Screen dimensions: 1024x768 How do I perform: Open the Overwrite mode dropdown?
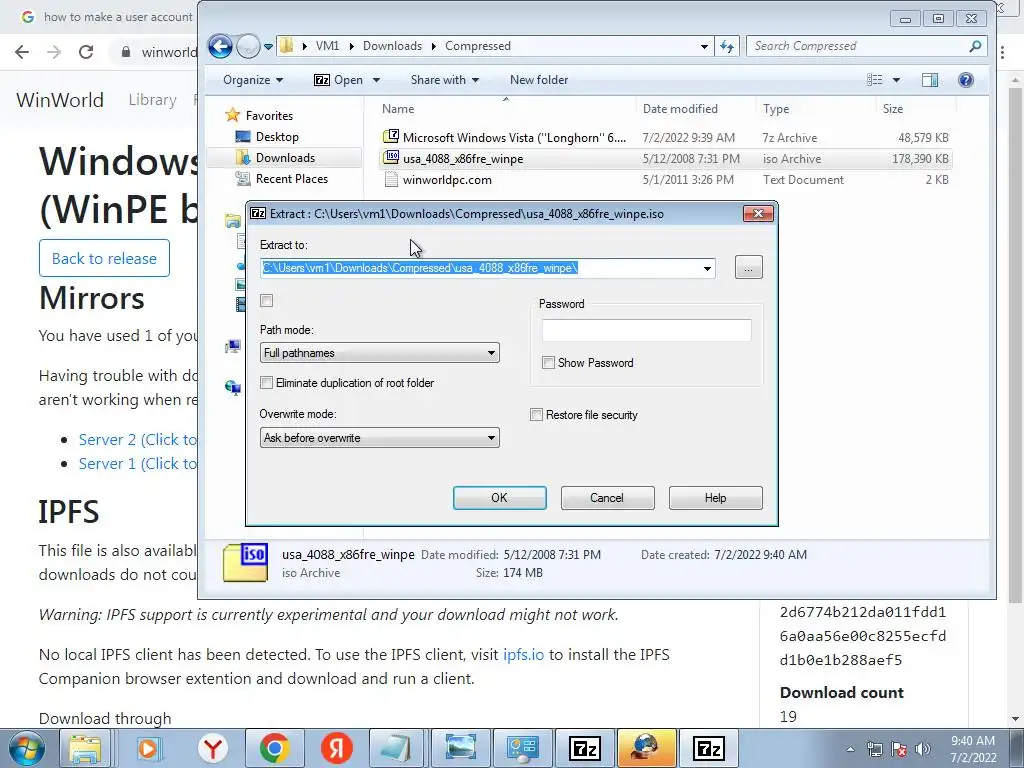click(x=379, y=438)
